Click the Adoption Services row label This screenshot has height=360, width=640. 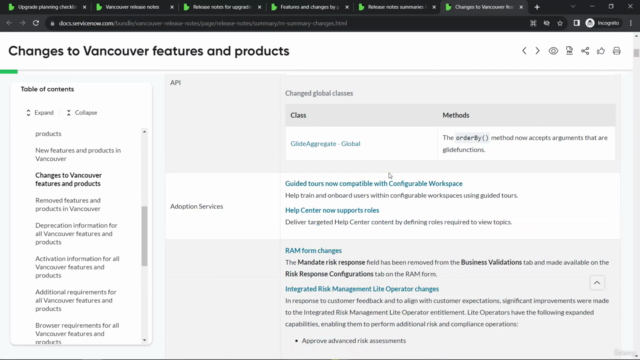[x=196, y=207]
